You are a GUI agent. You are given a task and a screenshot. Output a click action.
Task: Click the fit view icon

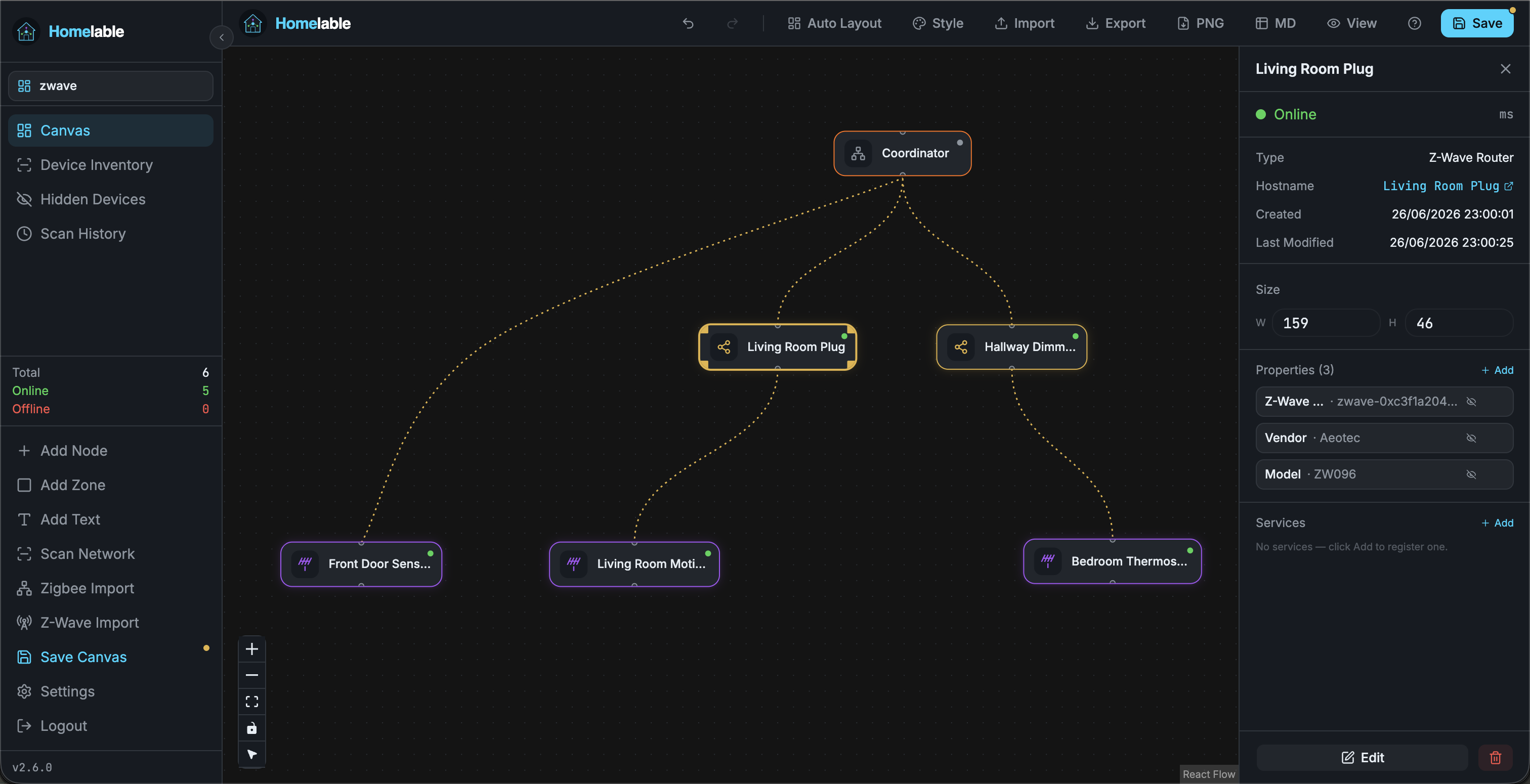[252, 702]
